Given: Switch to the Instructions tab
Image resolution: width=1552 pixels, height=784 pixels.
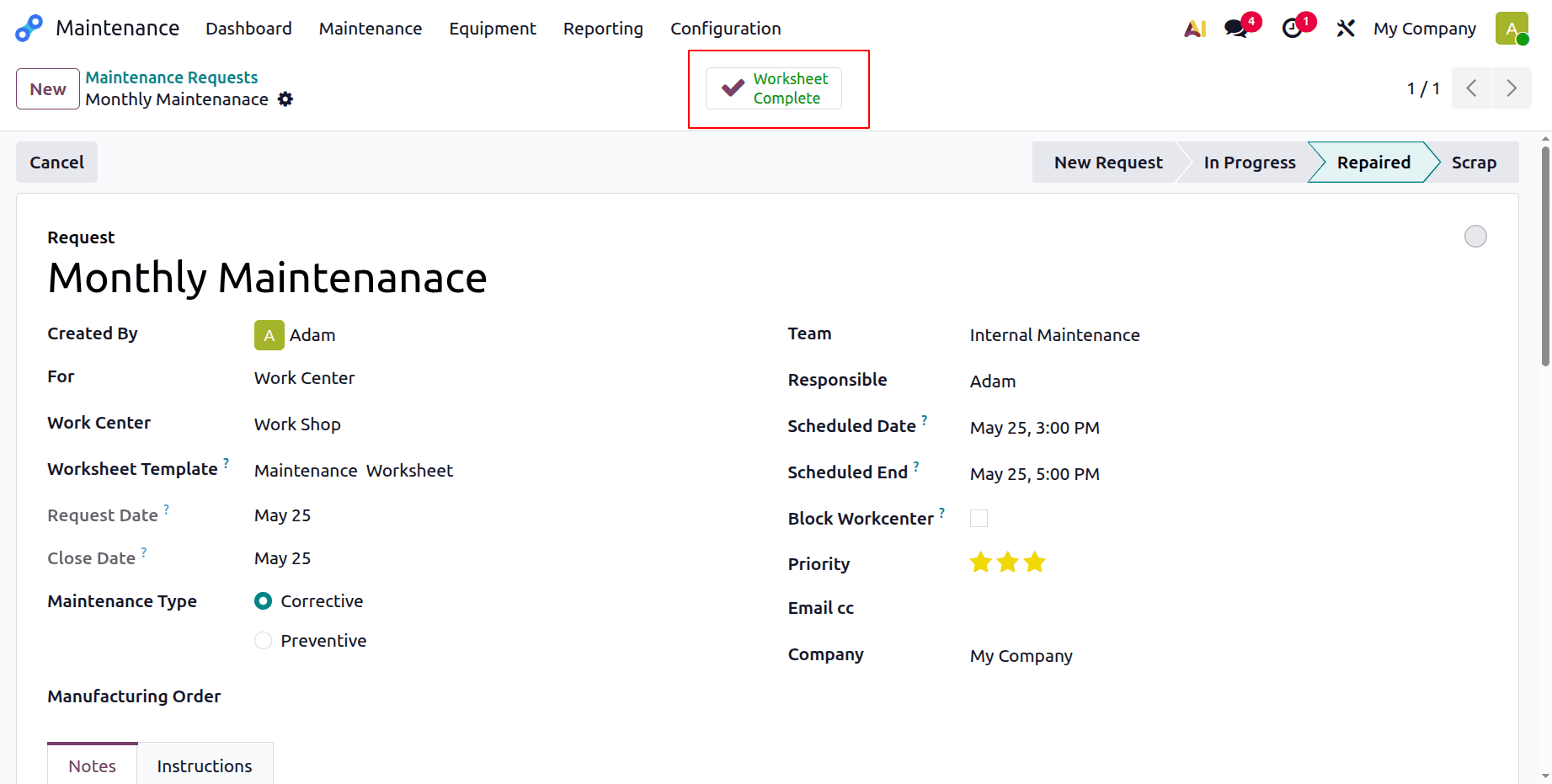Looking at the screenshot, I should tap(205, 766).
